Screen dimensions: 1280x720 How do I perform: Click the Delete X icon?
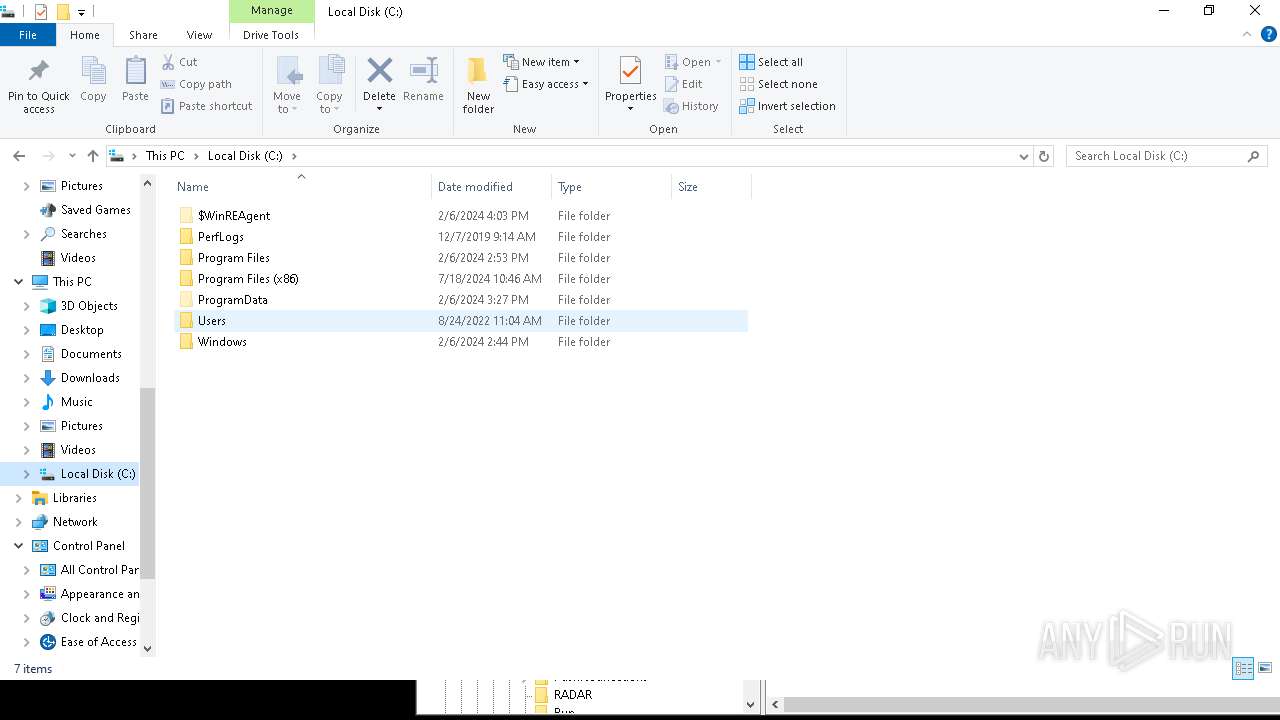379,71
